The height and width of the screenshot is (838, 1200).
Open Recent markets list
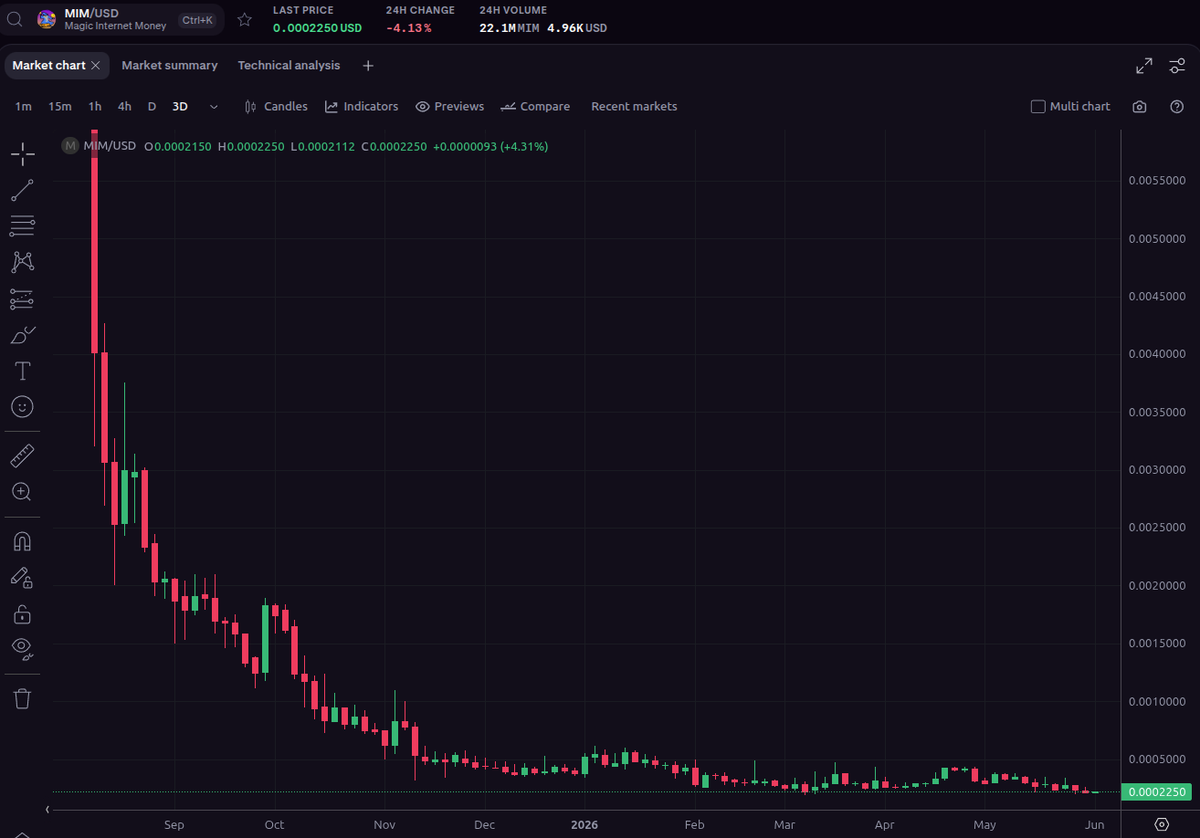(x=634, y=106)
